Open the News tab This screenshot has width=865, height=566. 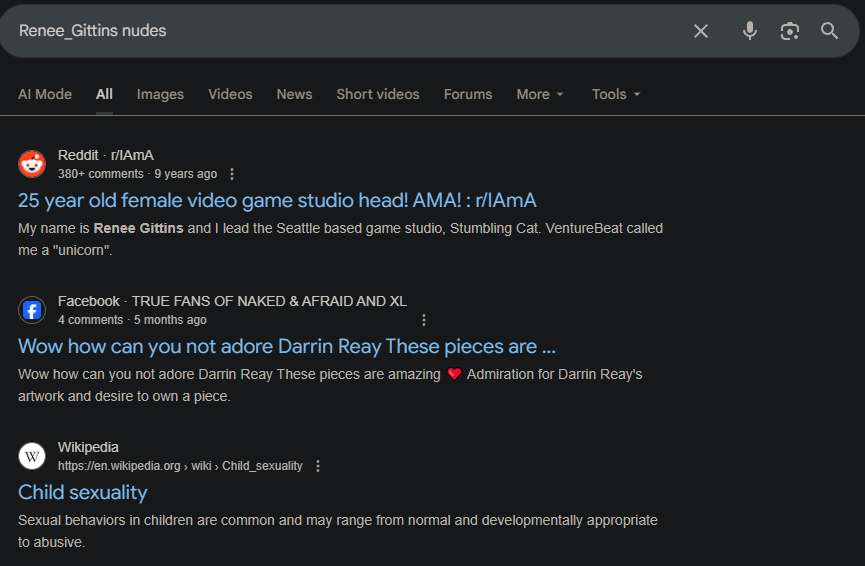coord(294,94)
